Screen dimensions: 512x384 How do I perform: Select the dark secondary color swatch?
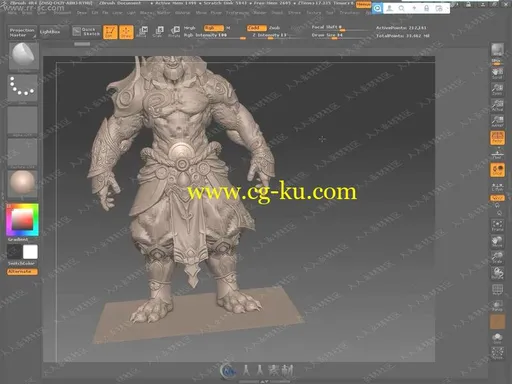pyautogui.click(x=14, y=252)
